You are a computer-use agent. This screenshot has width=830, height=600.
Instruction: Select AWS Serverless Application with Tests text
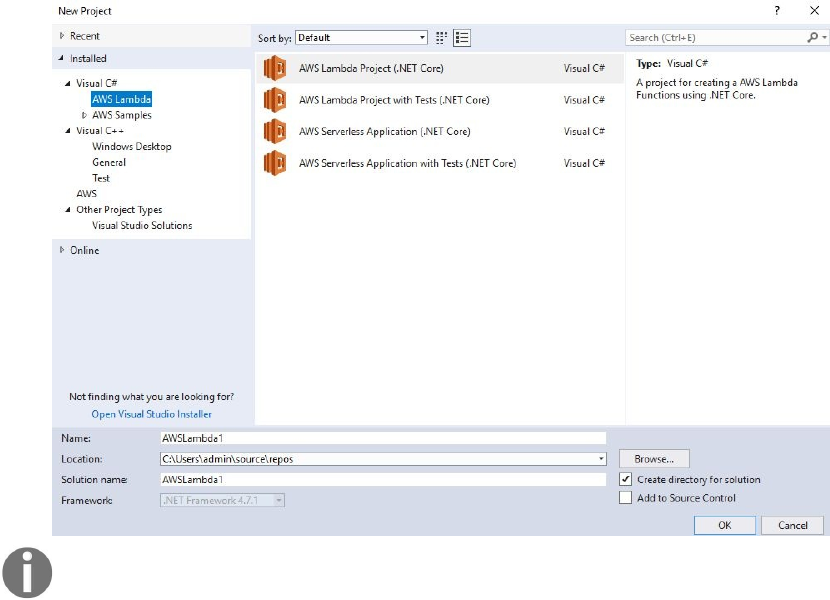(x=407, y=163)
